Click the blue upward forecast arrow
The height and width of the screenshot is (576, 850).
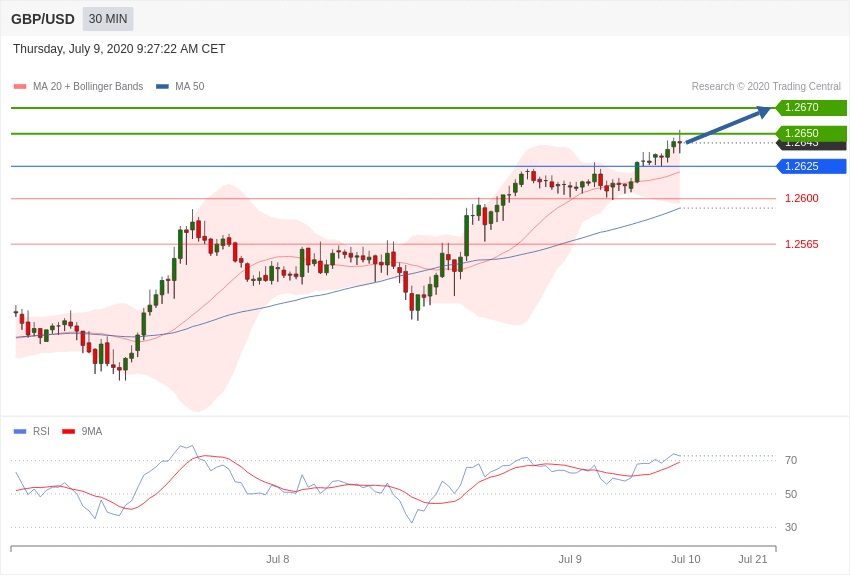pos(728,126)
